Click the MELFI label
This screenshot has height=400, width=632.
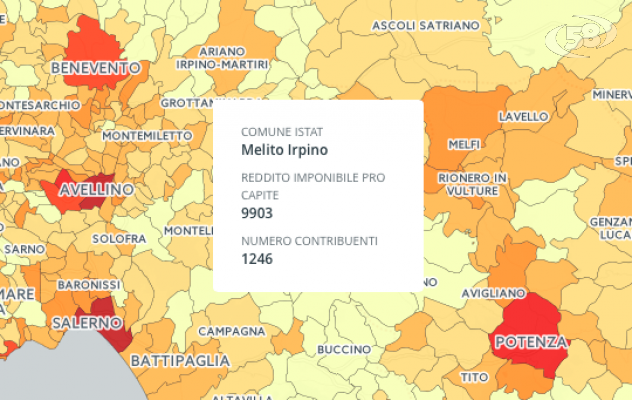[464, 144]
